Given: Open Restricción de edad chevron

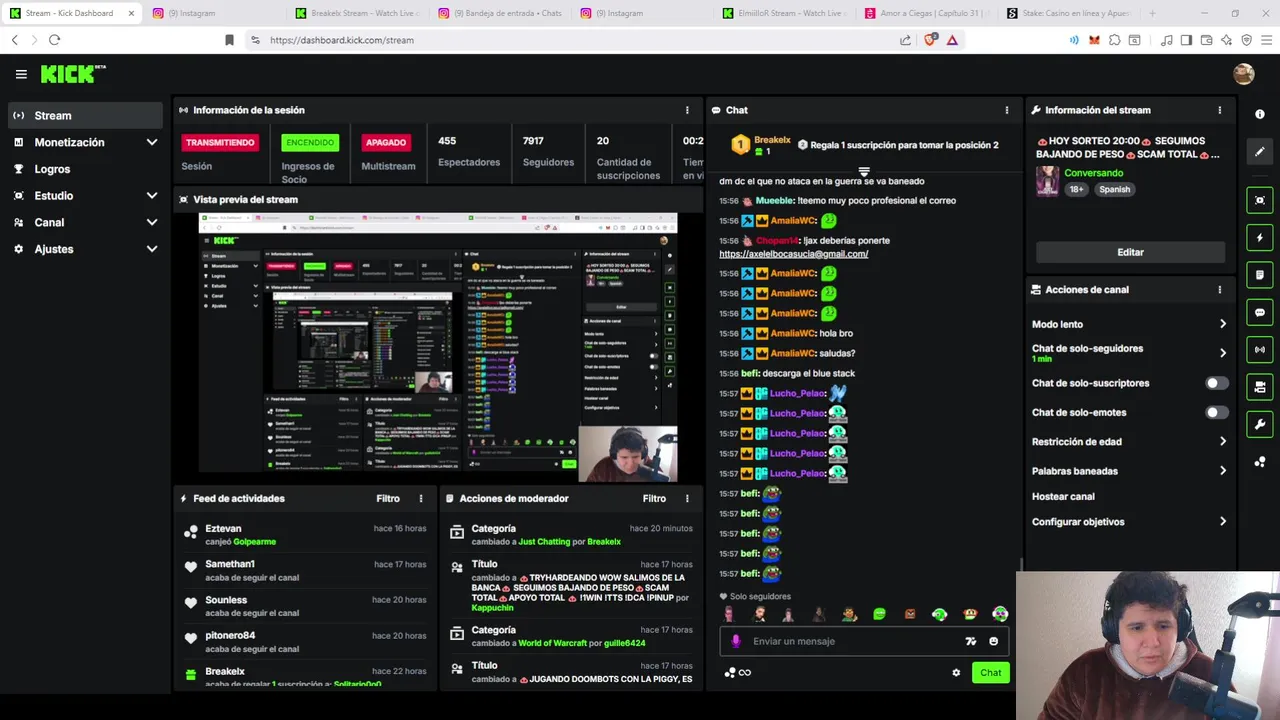Looking at the screenshot, I should 1222,441.
